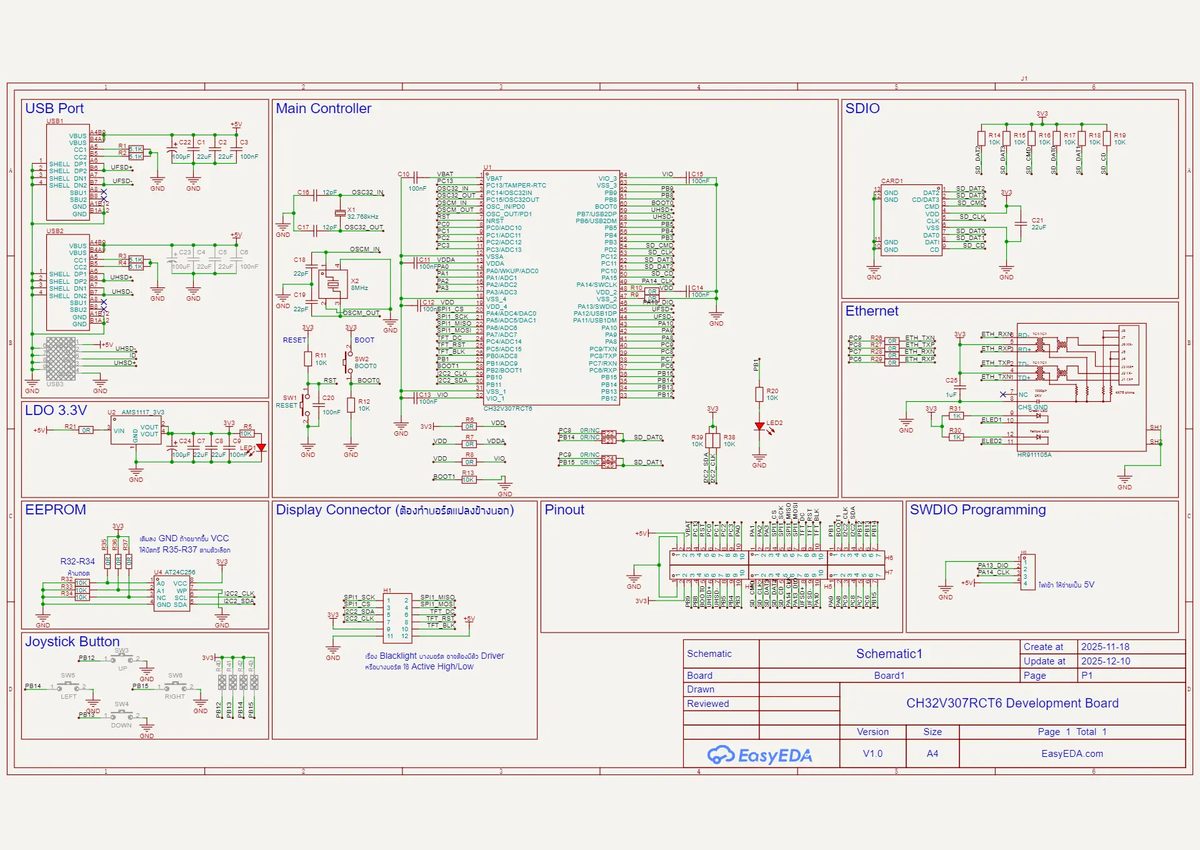The image size is (1200, 850).
Task: Click the Drawn field in title block
Action: pyautogui.click(x=721, y=689)
